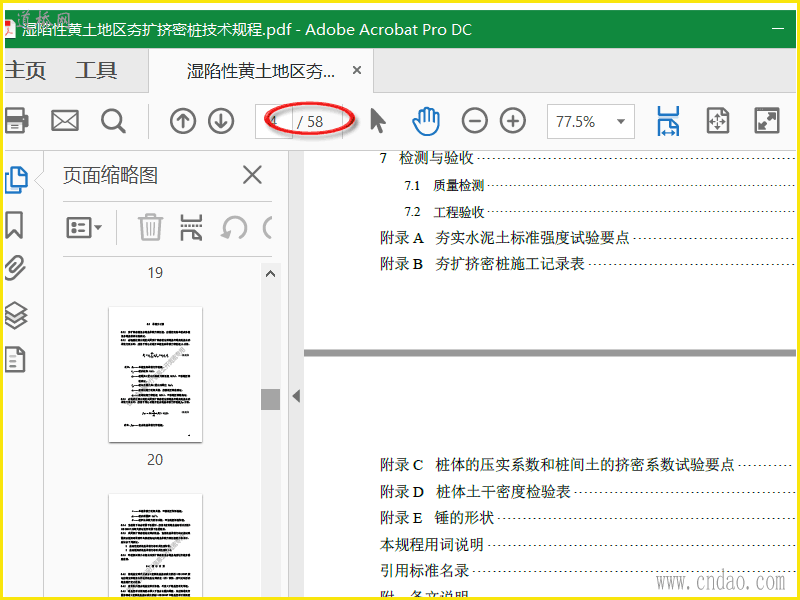Click entry 附录 C 桩体的压实系数

click(x=557, y=465)
